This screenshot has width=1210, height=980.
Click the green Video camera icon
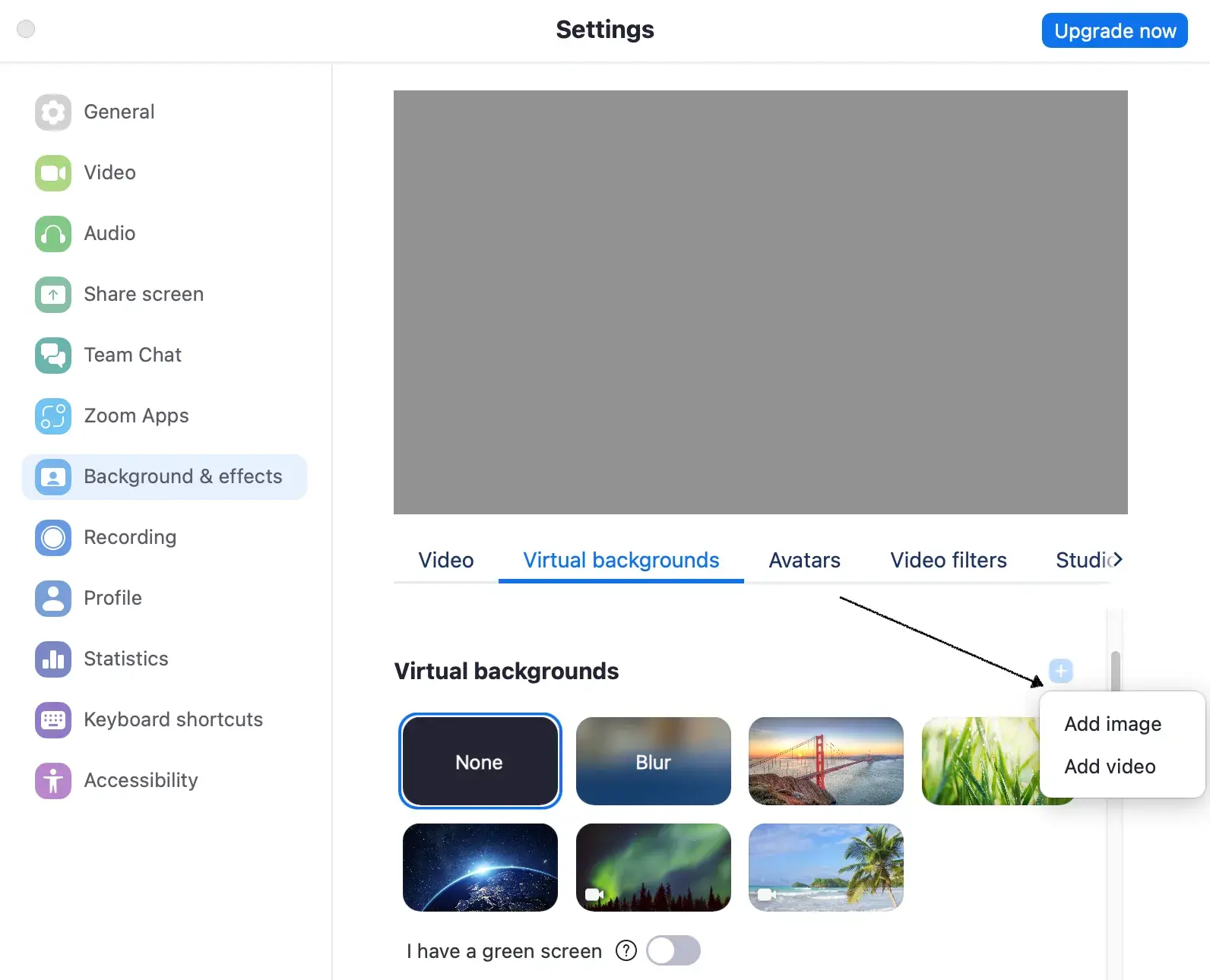click(53, 173)
